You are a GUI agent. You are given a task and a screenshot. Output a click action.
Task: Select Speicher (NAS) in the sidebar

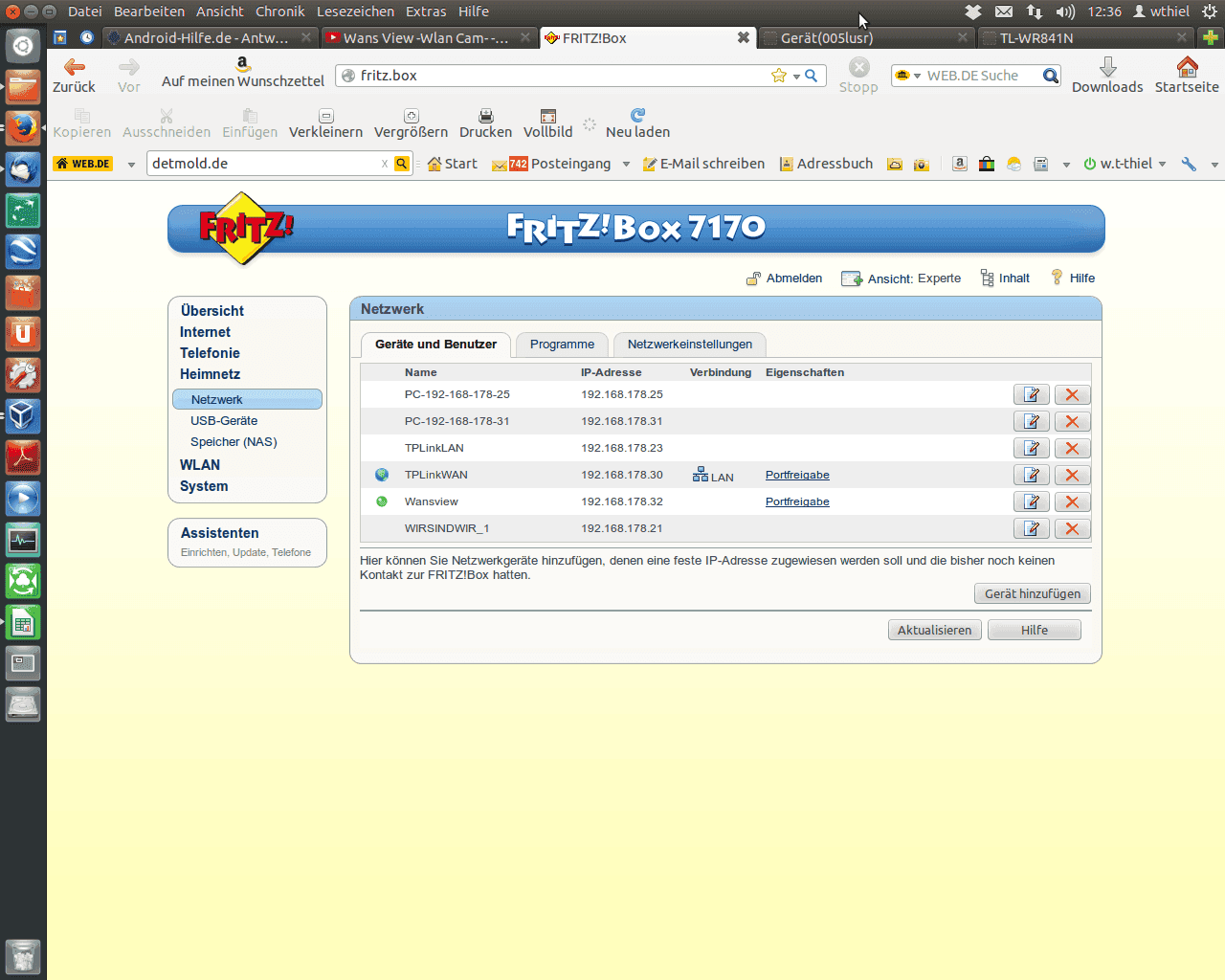pos(234,442)
